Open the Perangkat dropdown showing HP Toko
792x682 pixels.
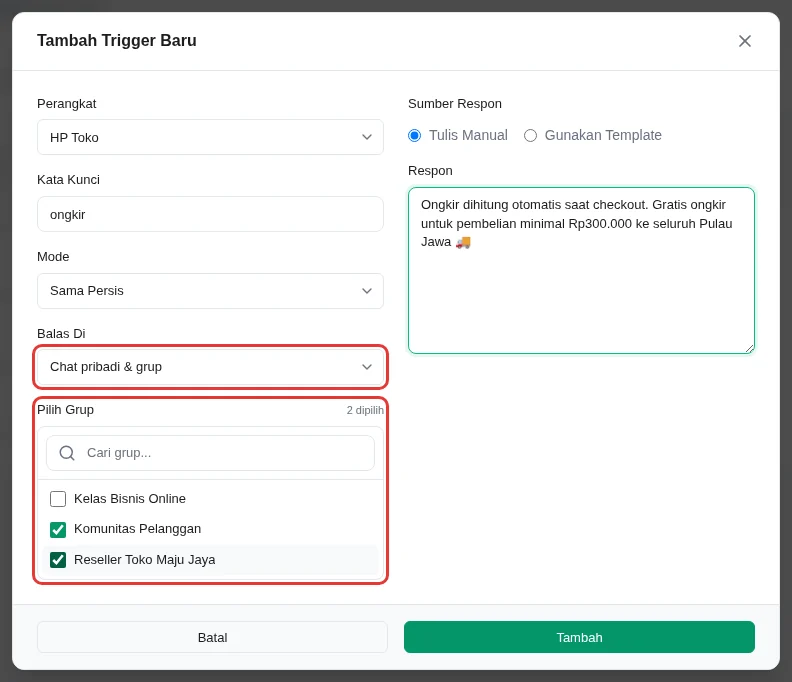[210, 137]
